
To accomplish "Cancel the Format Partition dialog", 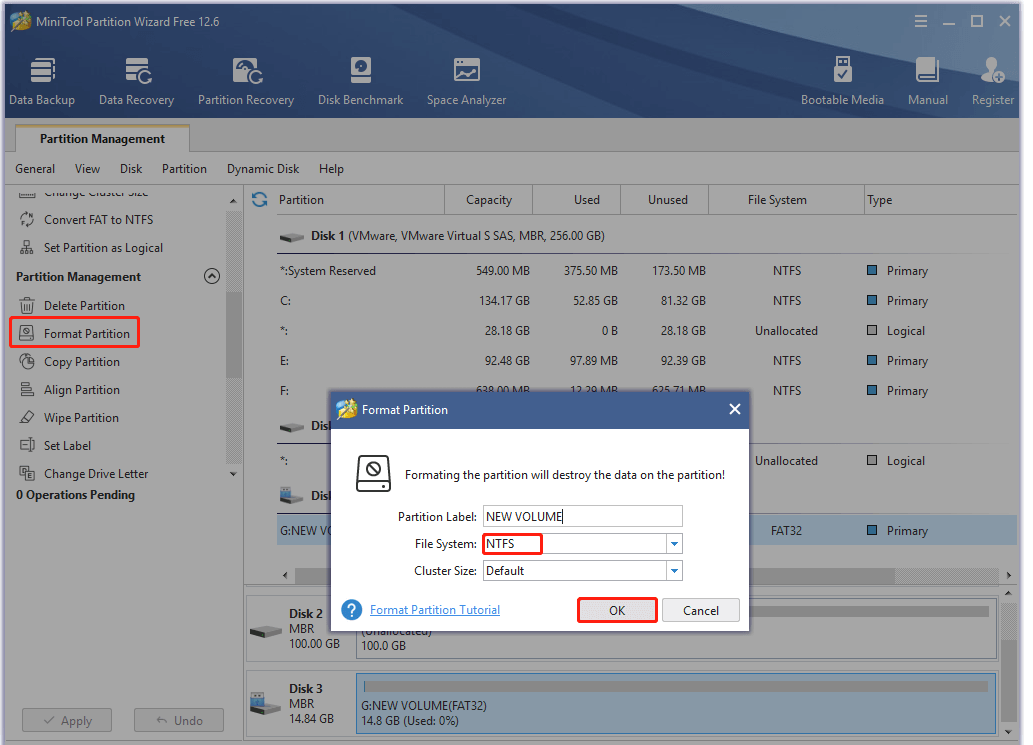I will (701, 611).
